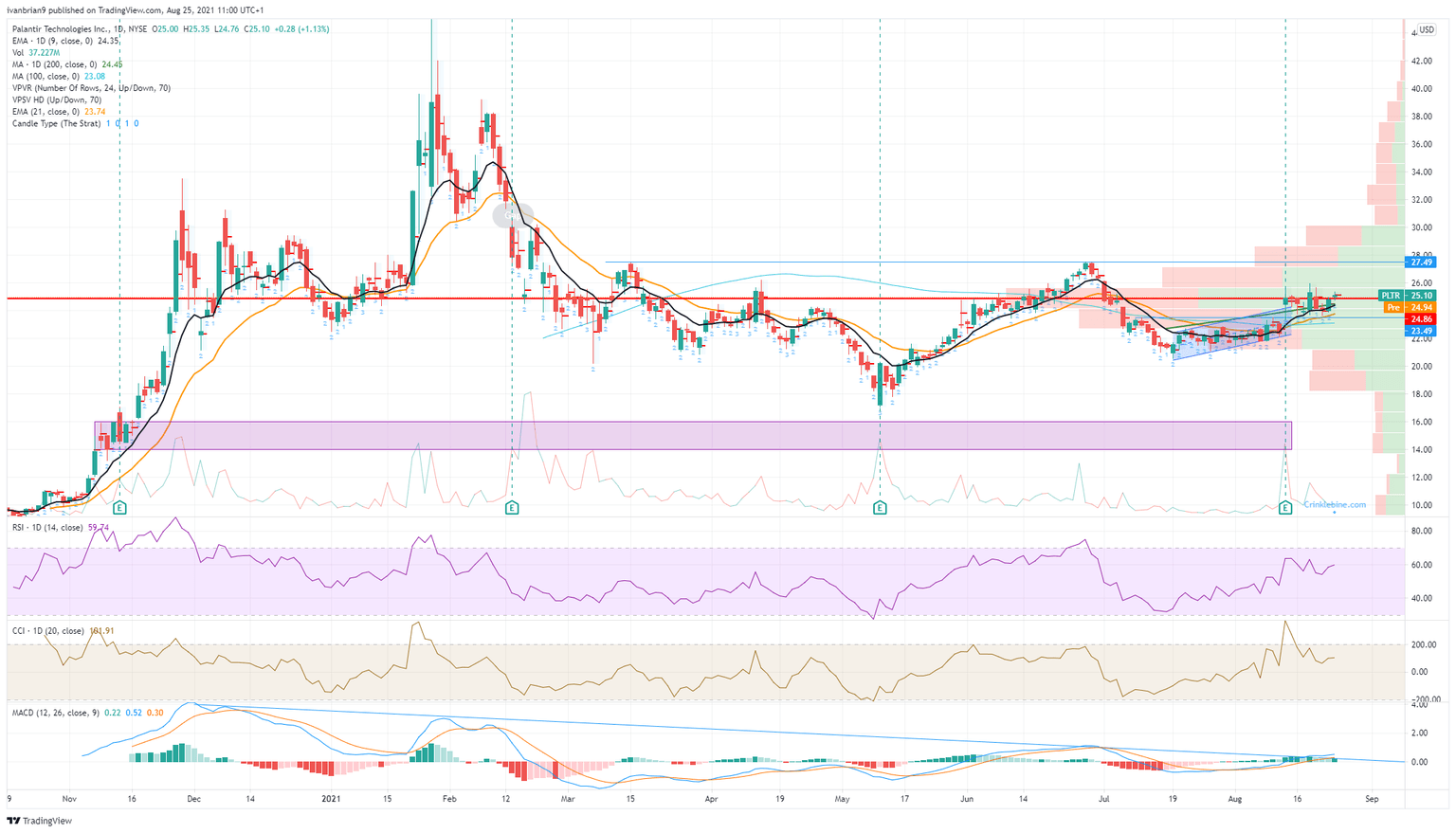Viewport: 1456px width, 833px height.
Task: Click the earnings E marker in mid-February
Action: click(x=512, y=509)
